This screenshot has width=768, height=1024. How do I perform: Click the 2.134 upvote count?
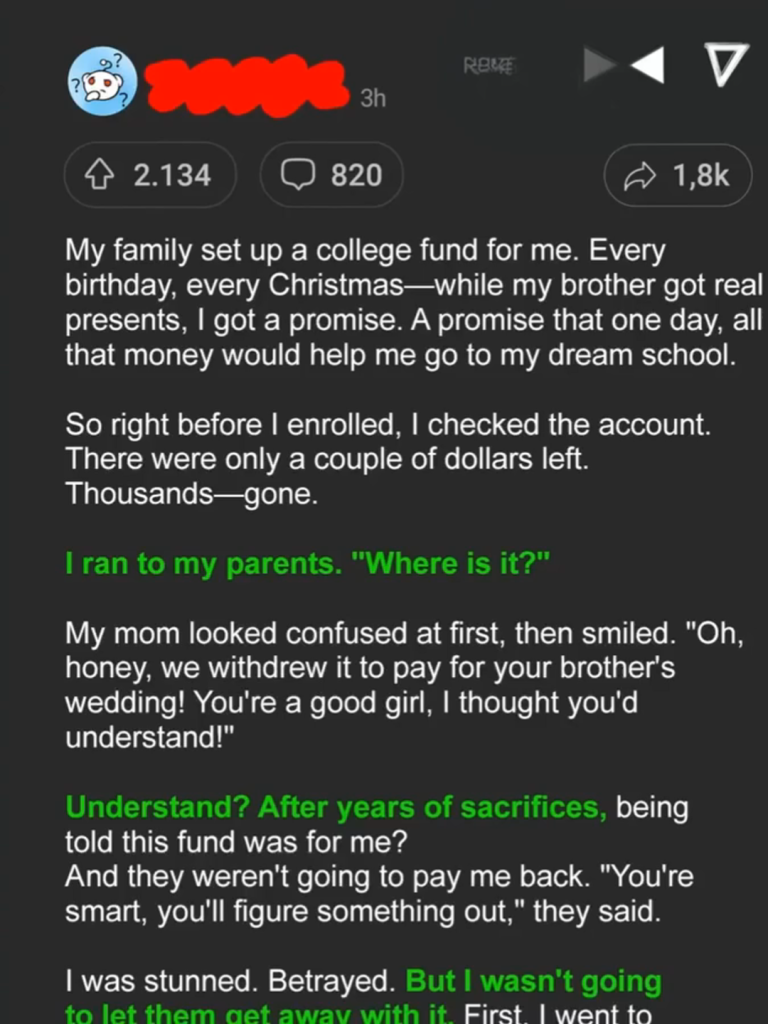[x=172, y=175]
